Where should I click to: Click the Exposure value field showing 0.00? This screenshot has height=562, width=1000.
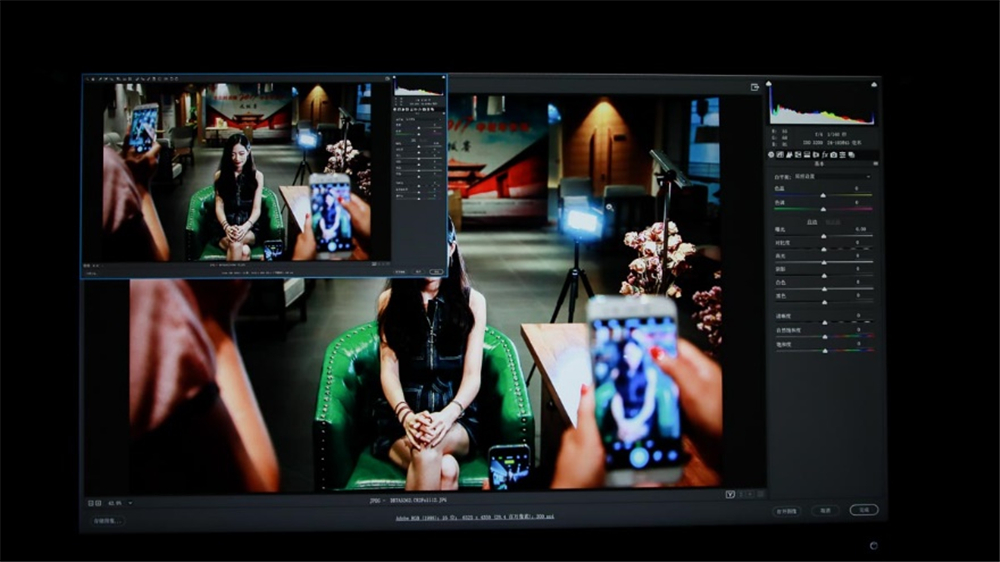point(860,228)
